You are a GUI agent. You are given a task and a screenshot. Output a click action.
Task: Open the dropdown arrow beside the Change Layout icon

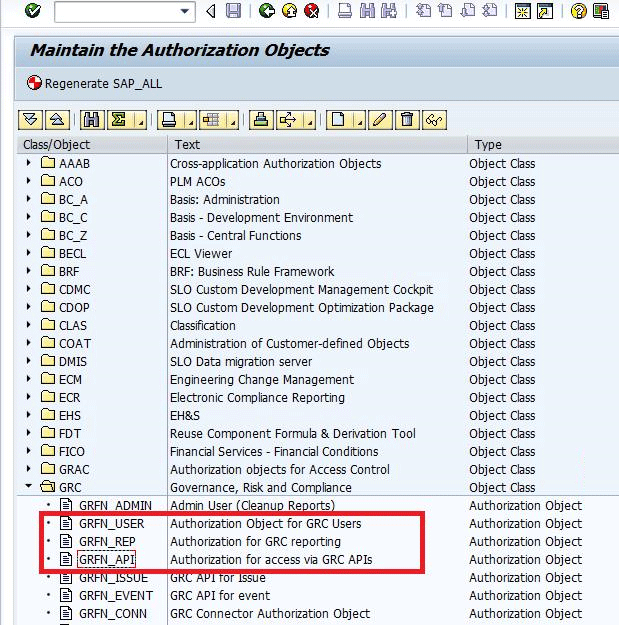[232, 122]
